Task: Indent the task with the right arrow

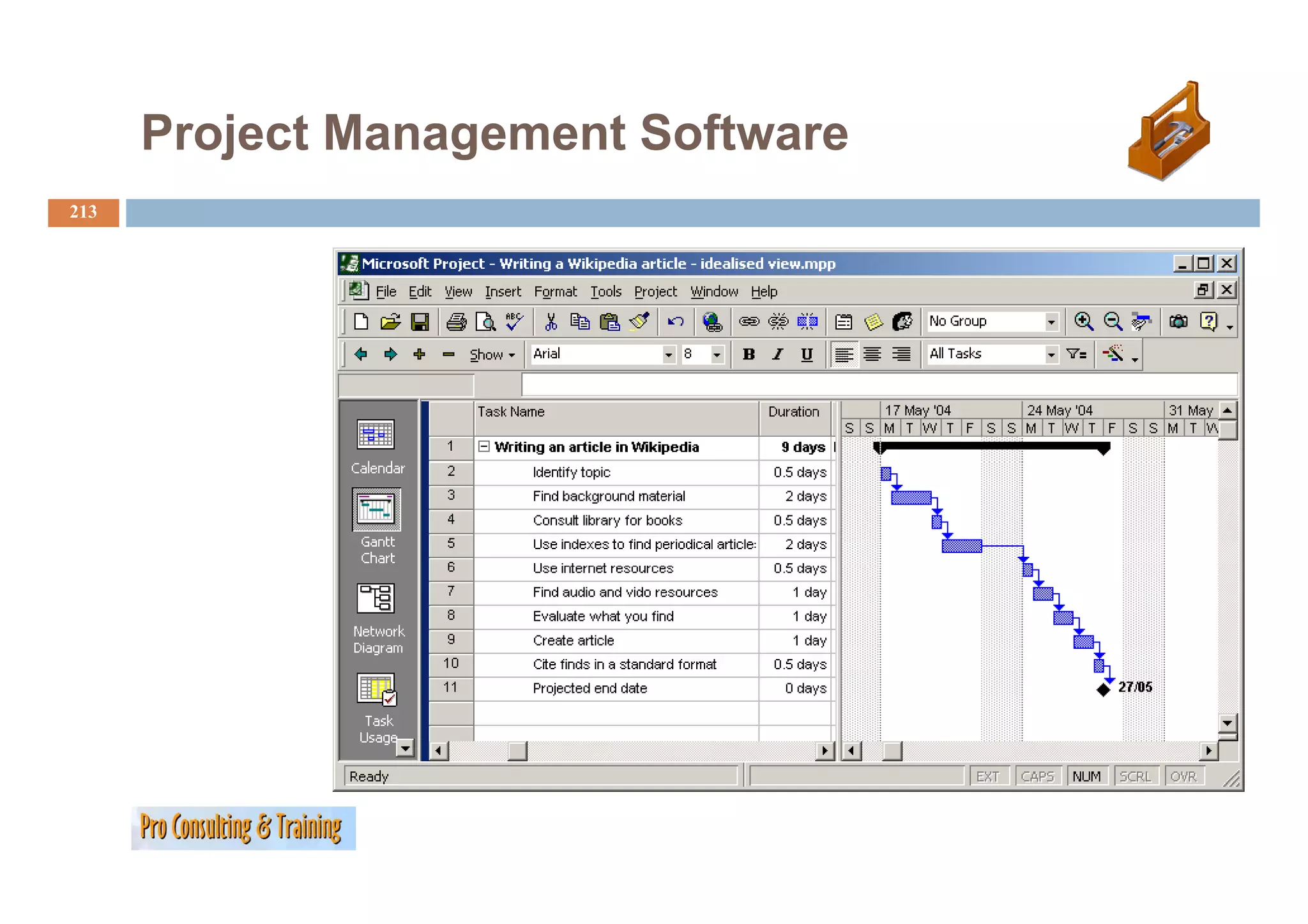Action: coord(390,354)
